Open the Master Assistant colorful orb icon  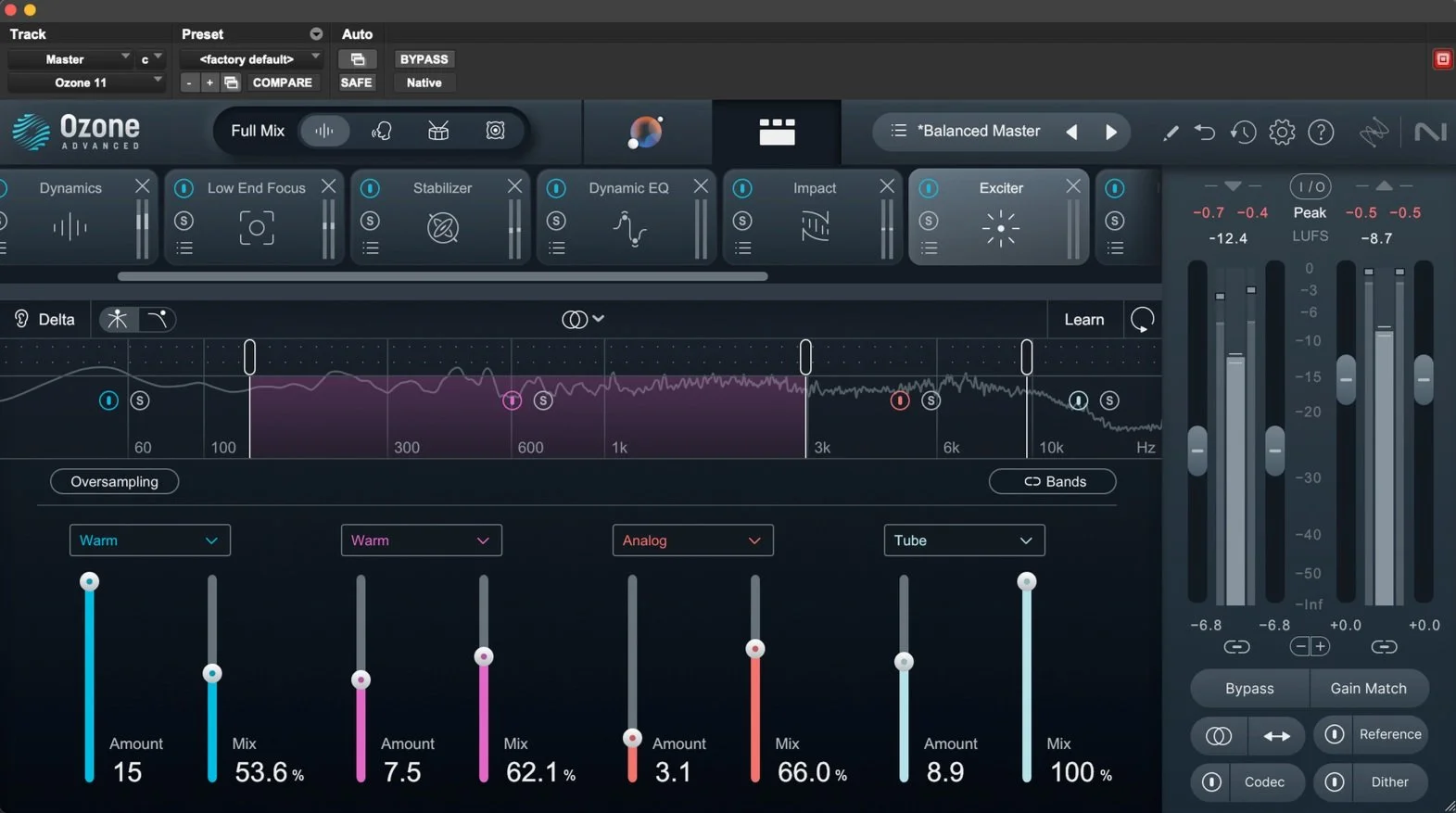[x=645, y=133]
